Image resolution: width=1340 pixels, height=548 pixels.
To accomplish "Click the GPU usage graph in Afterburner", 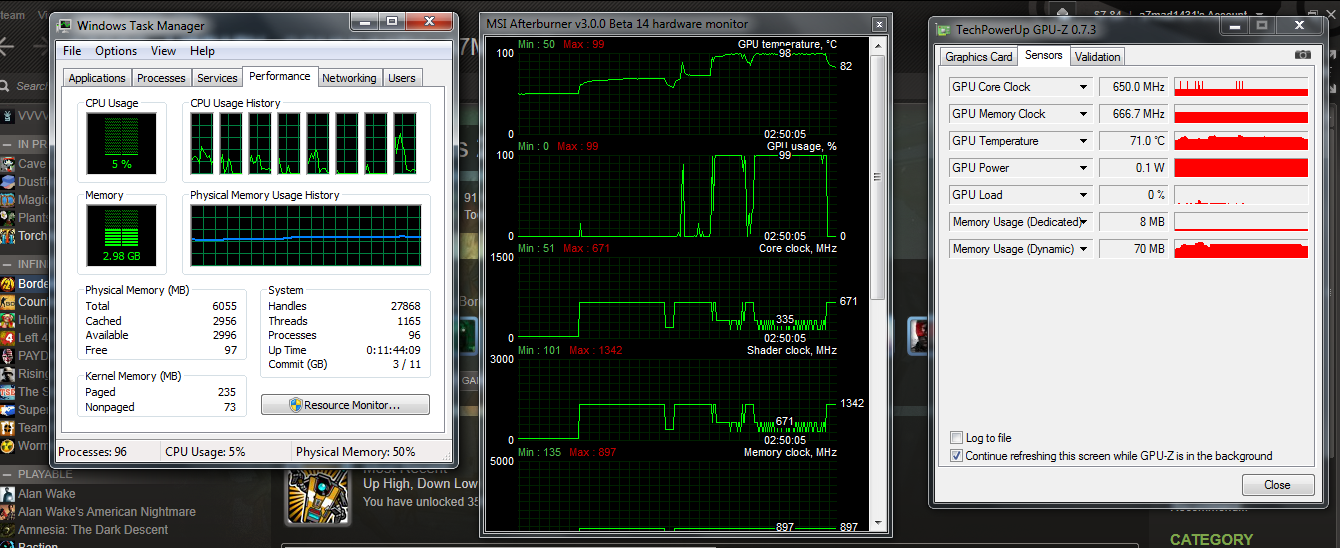I will (x=678, y=195).
